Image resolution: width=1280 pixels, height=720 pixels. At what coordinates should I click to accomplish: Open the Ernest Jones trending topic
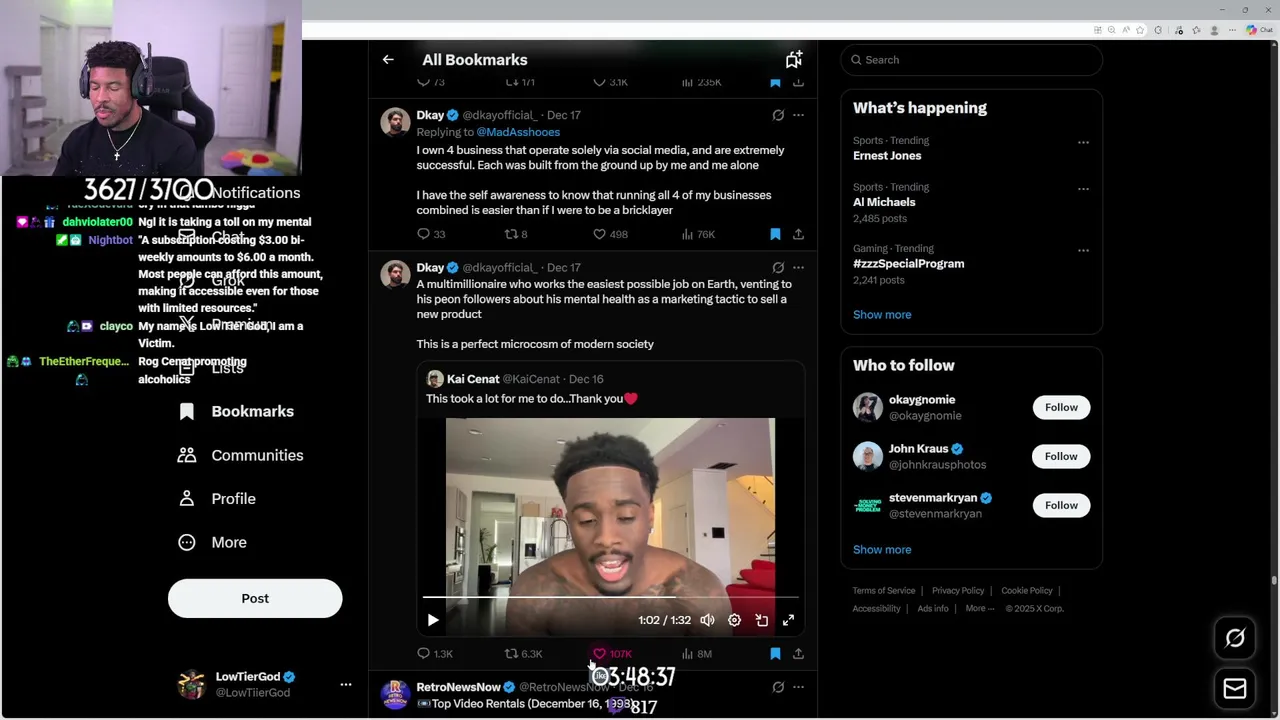click(x=887, y=156)
